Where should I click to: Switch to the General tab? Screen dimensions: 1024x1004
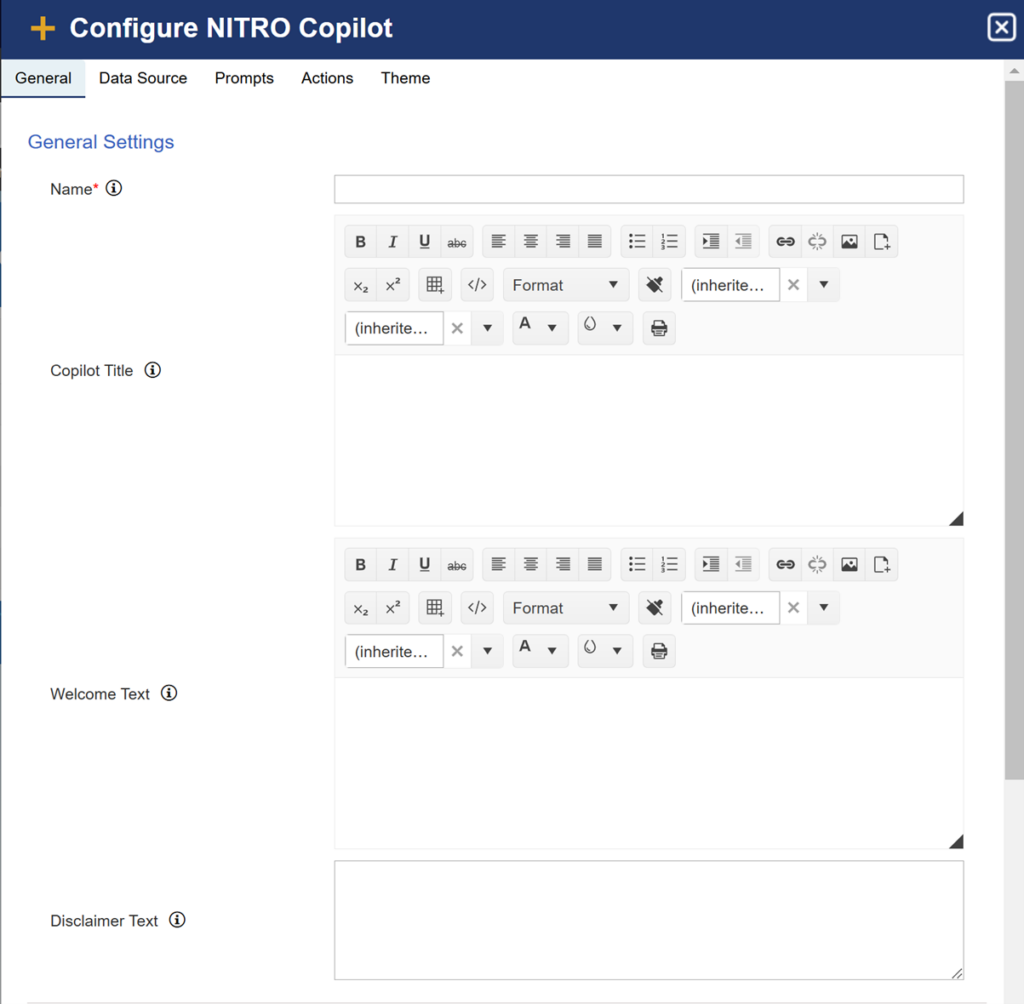click(x=43, y=78)
